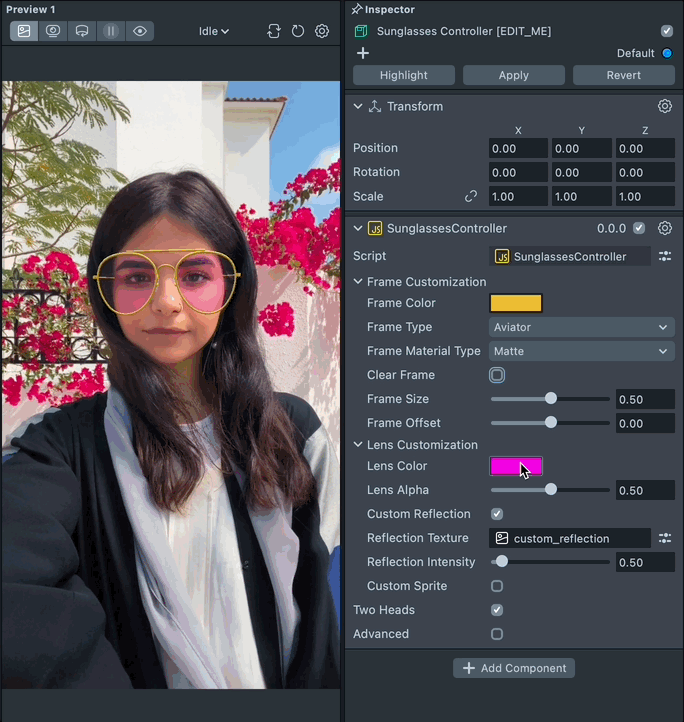Open SunglassesController component settings gear

[664, 228]
